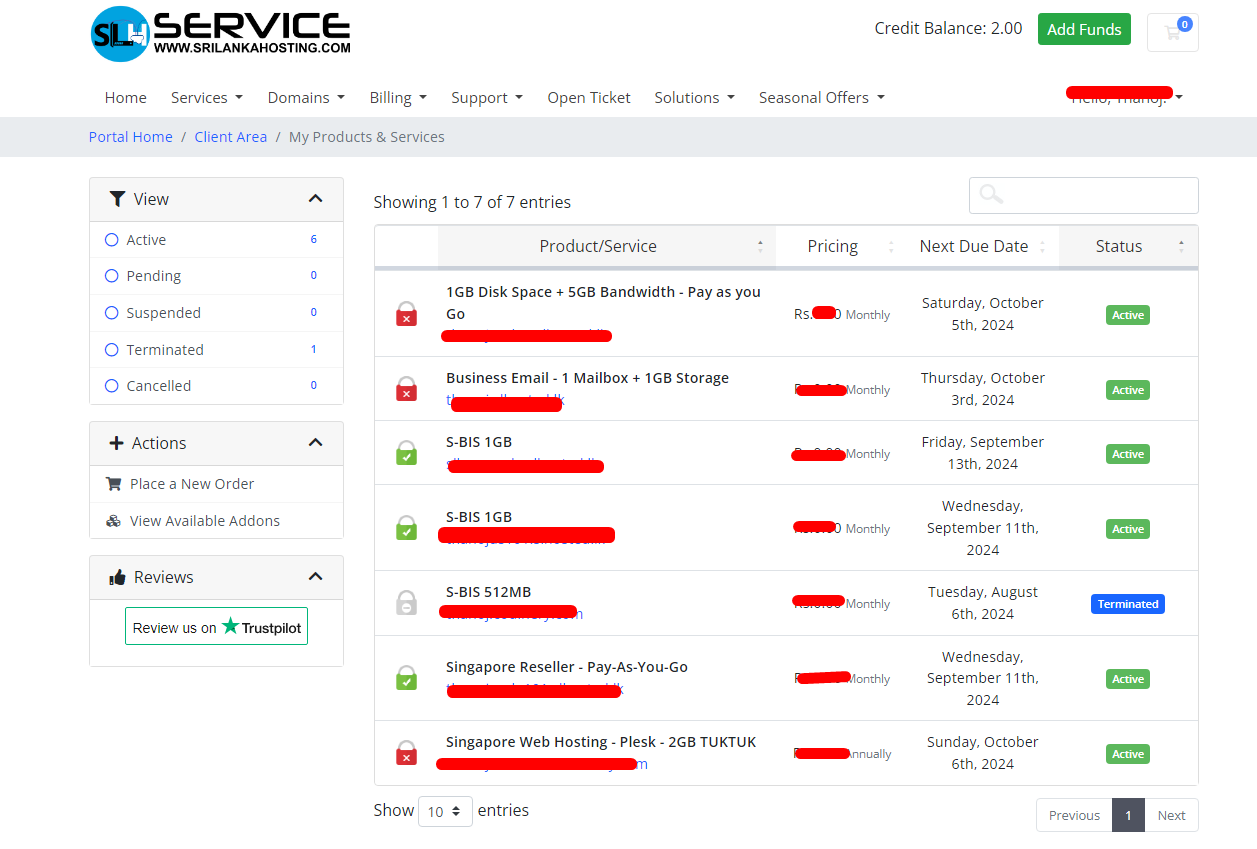Screen dimensions: 1257x849
Task: Click the green padlock icon next to S-BIS 1GB
Action: [407, 453]
